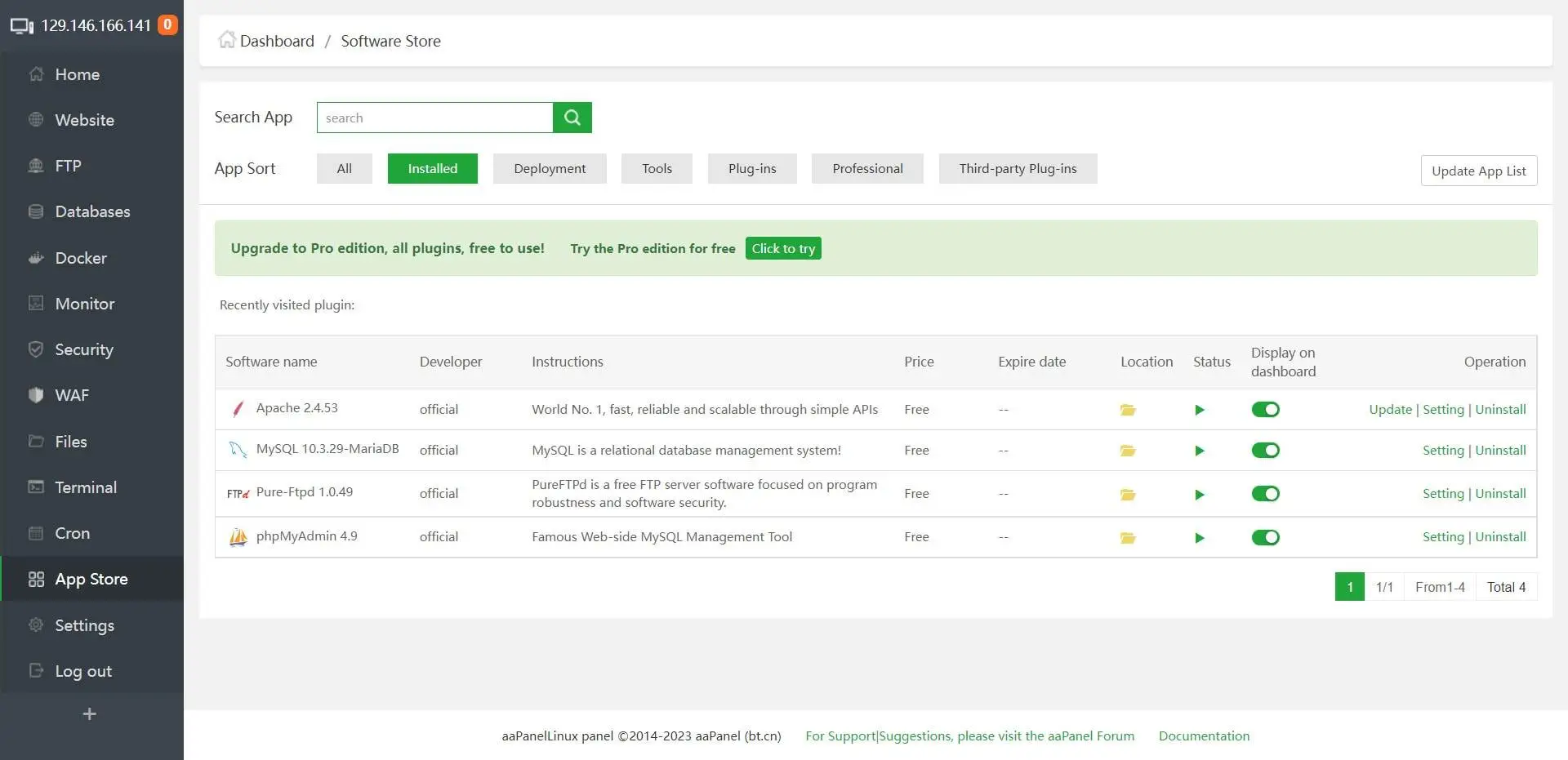Click the phpMyAdmin sailboat icon

point(238,537)
